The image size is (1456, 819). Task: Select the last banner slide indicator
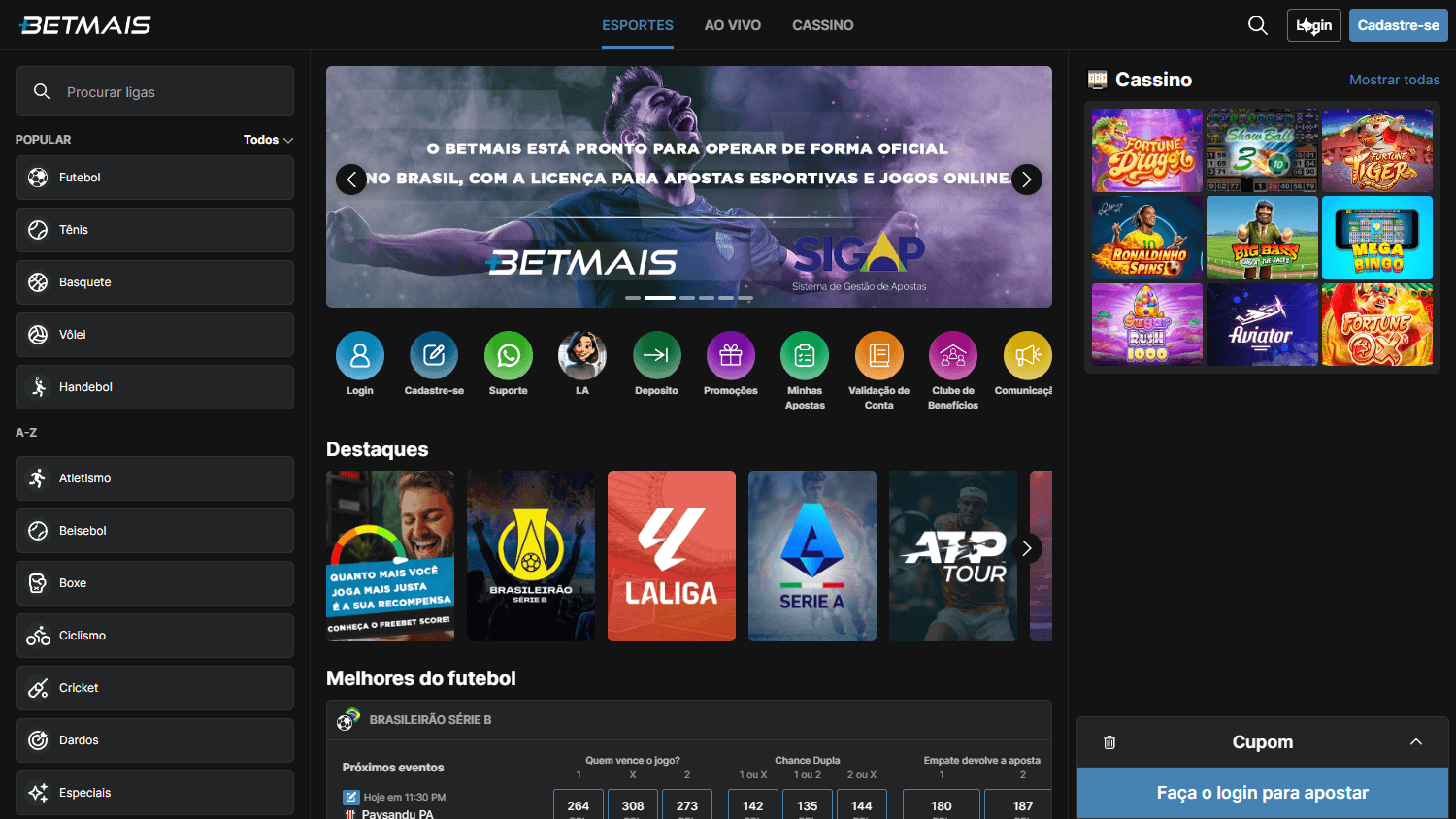(x=745, y=298)
